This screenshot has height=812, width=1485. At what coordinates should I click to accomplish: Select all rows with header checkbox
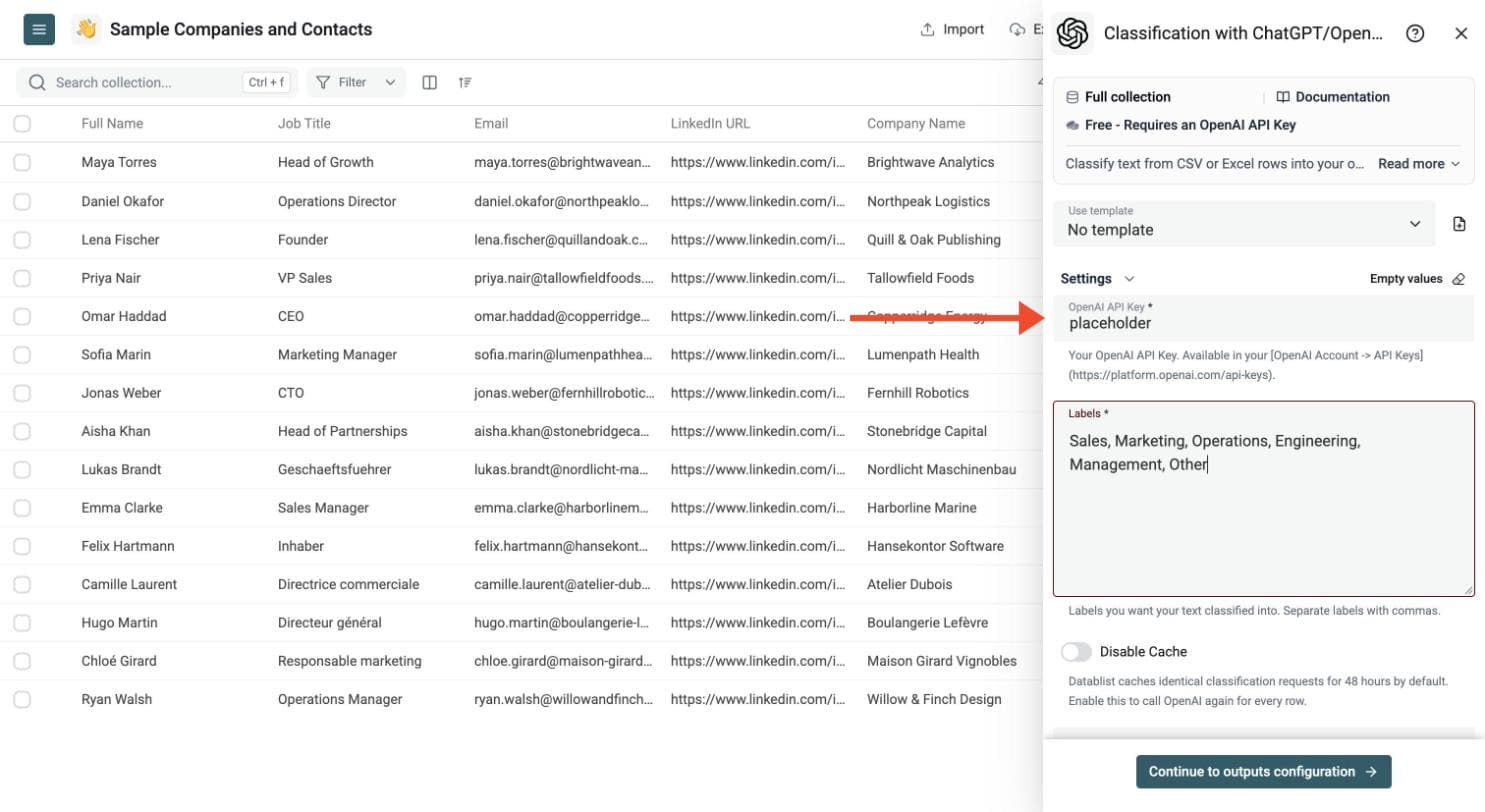[x=22, y=124]
